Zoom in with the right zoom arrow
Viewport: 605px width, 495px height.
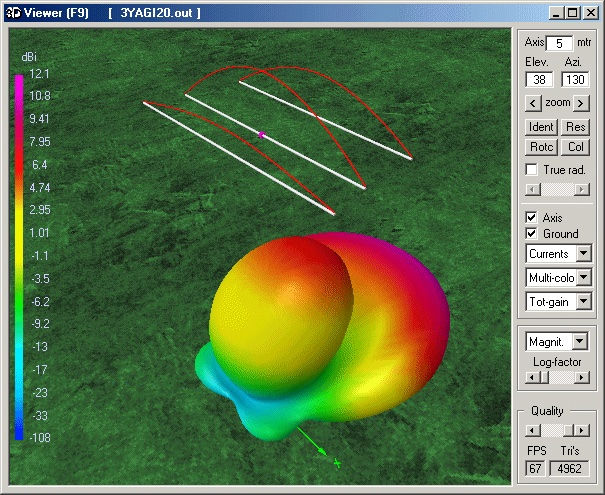tap(581, 103)
